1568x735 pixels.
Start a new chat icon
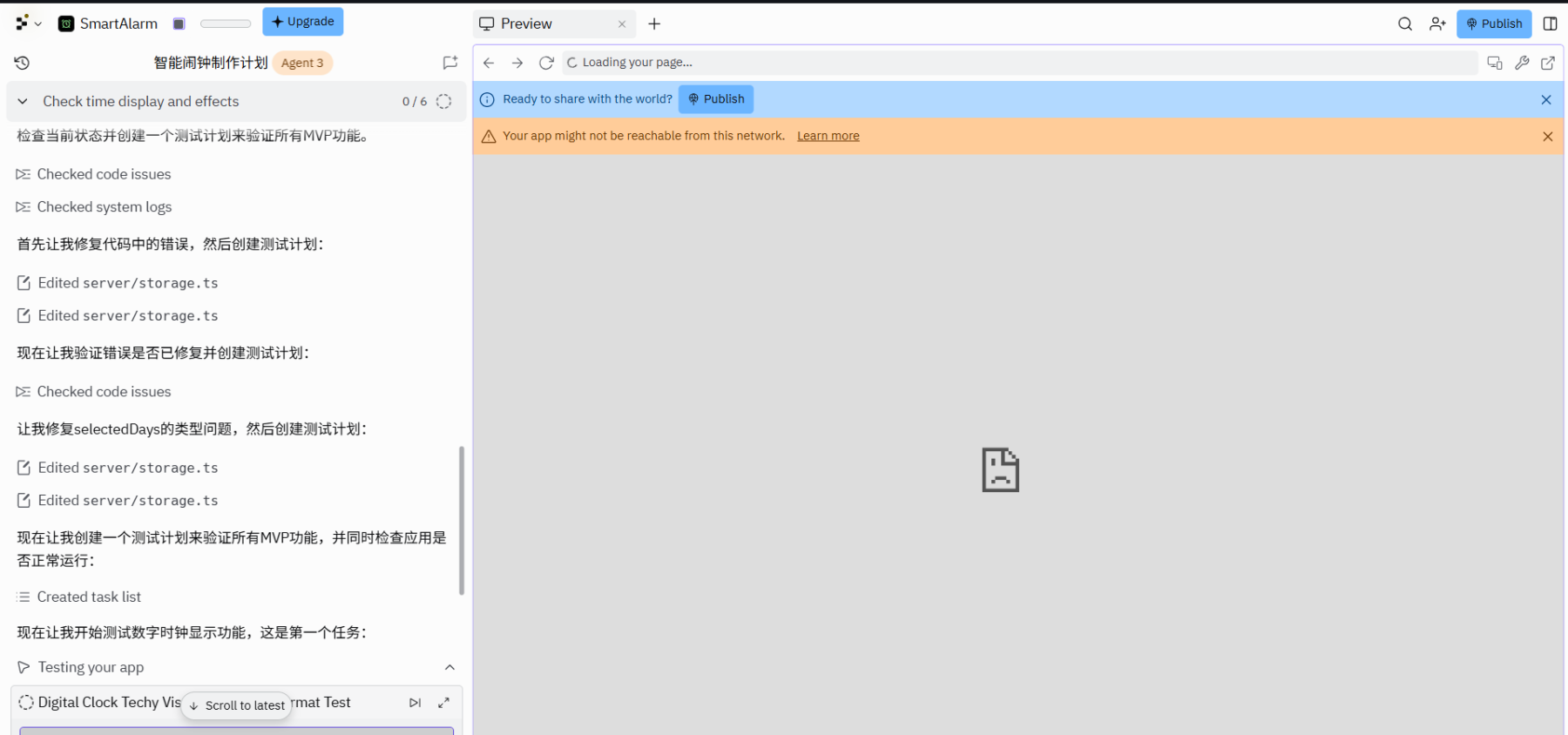pos(449,63)
